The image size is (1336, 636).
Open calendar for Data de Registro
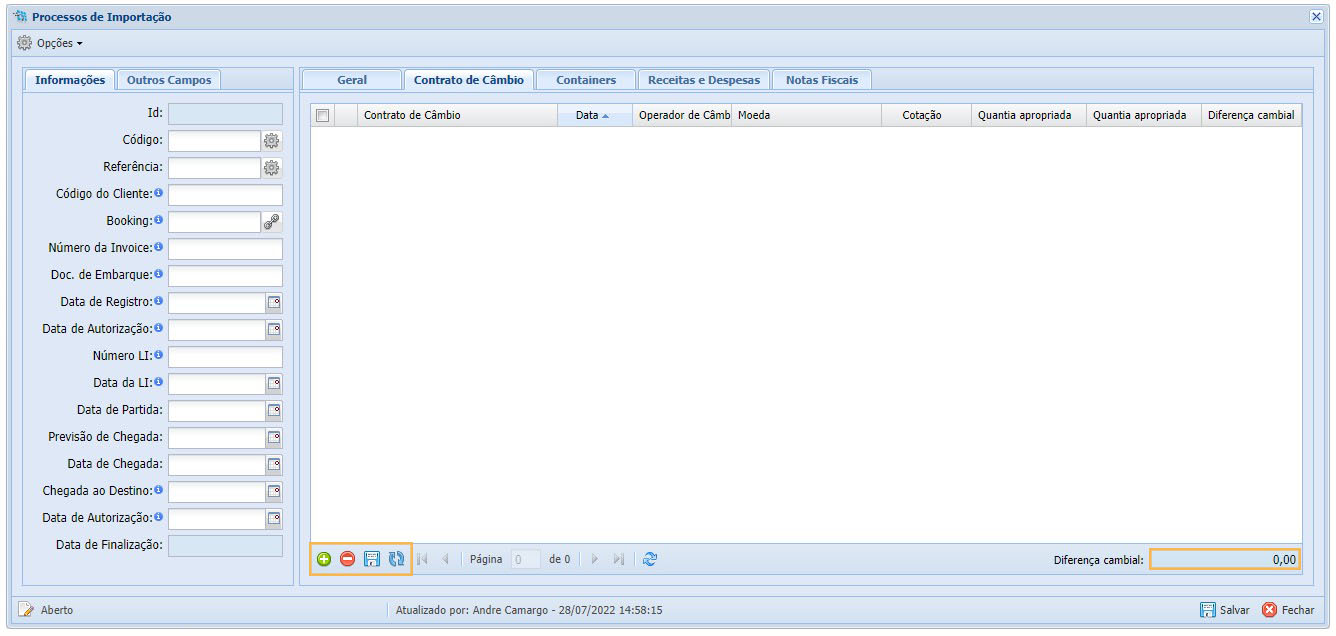pos(274,303)
